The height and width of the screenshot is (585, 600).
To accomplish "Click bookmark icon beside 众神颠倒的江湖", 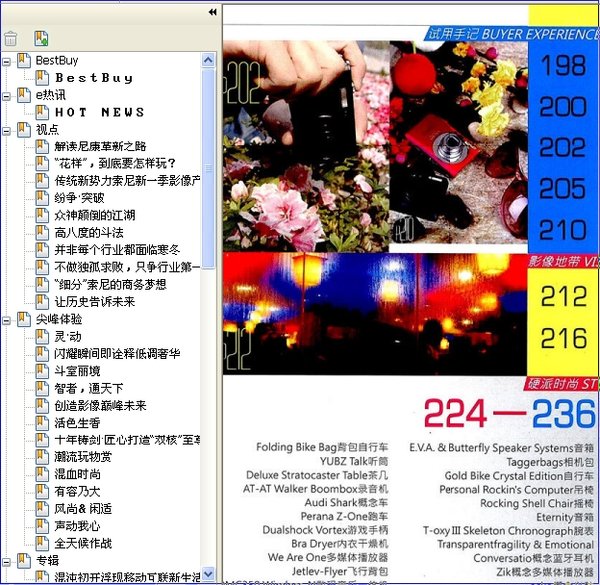I will tap(42, 215).
